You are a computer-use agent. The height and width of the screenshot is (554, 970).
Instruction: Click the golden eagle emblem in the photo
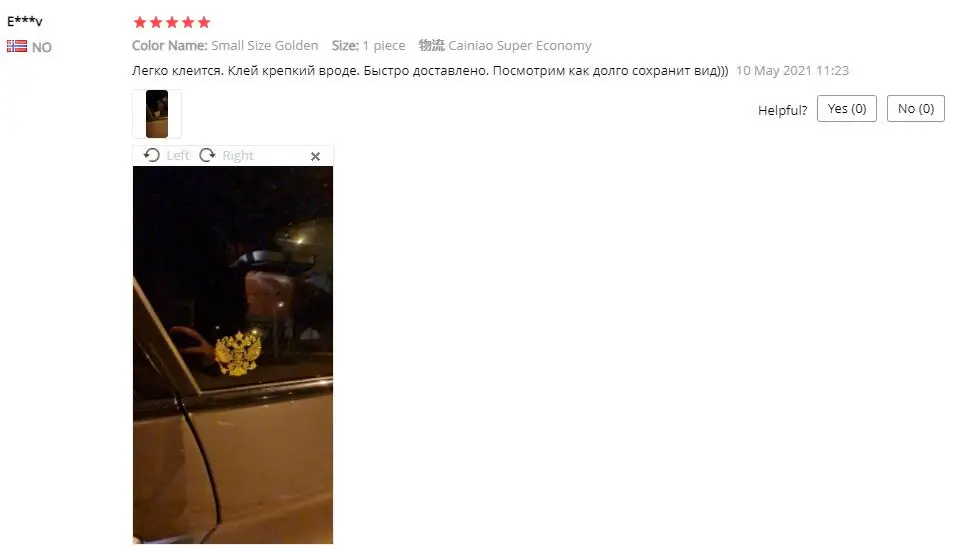tap(238, 353)
